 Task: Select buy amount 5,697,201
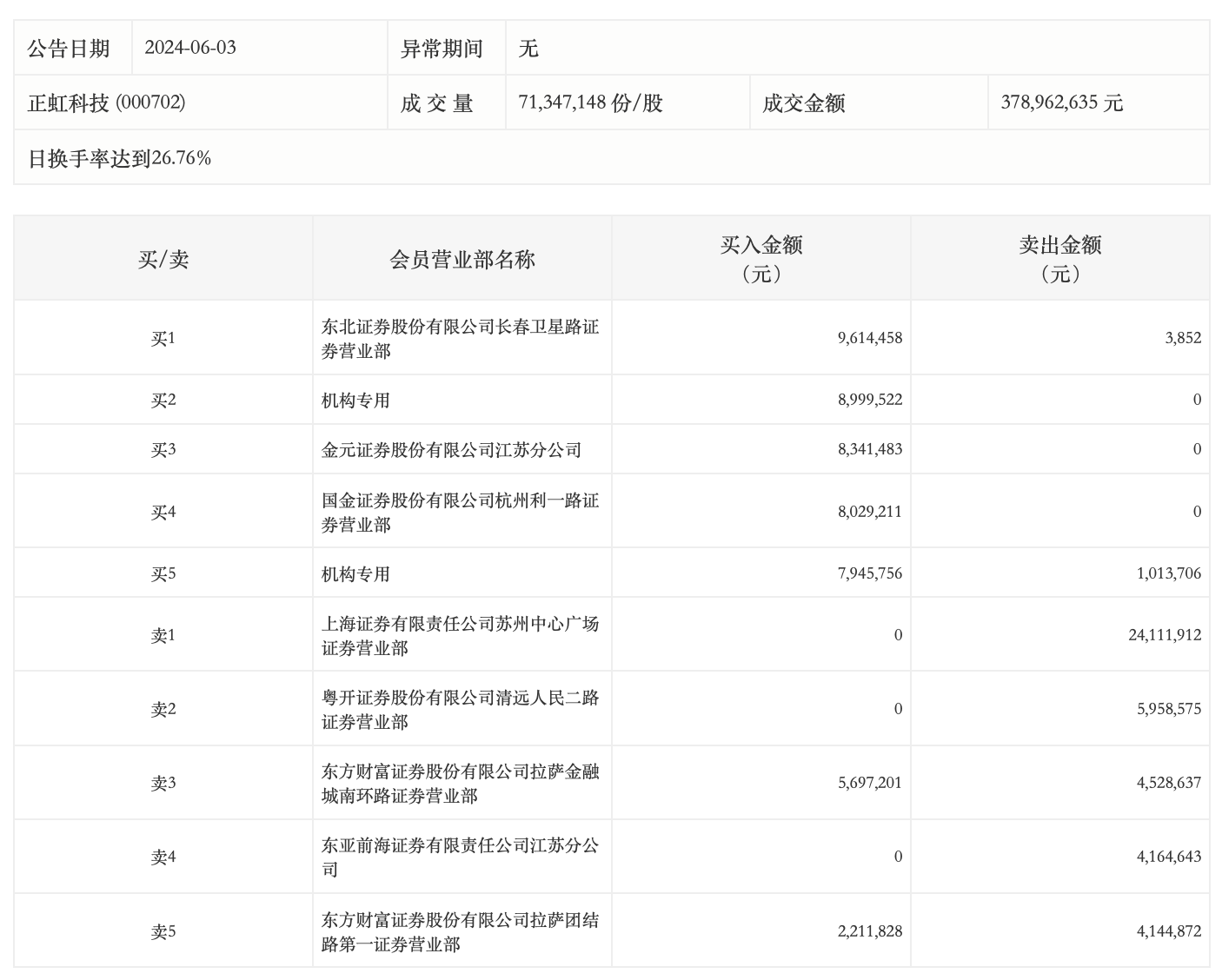(870, 783)
